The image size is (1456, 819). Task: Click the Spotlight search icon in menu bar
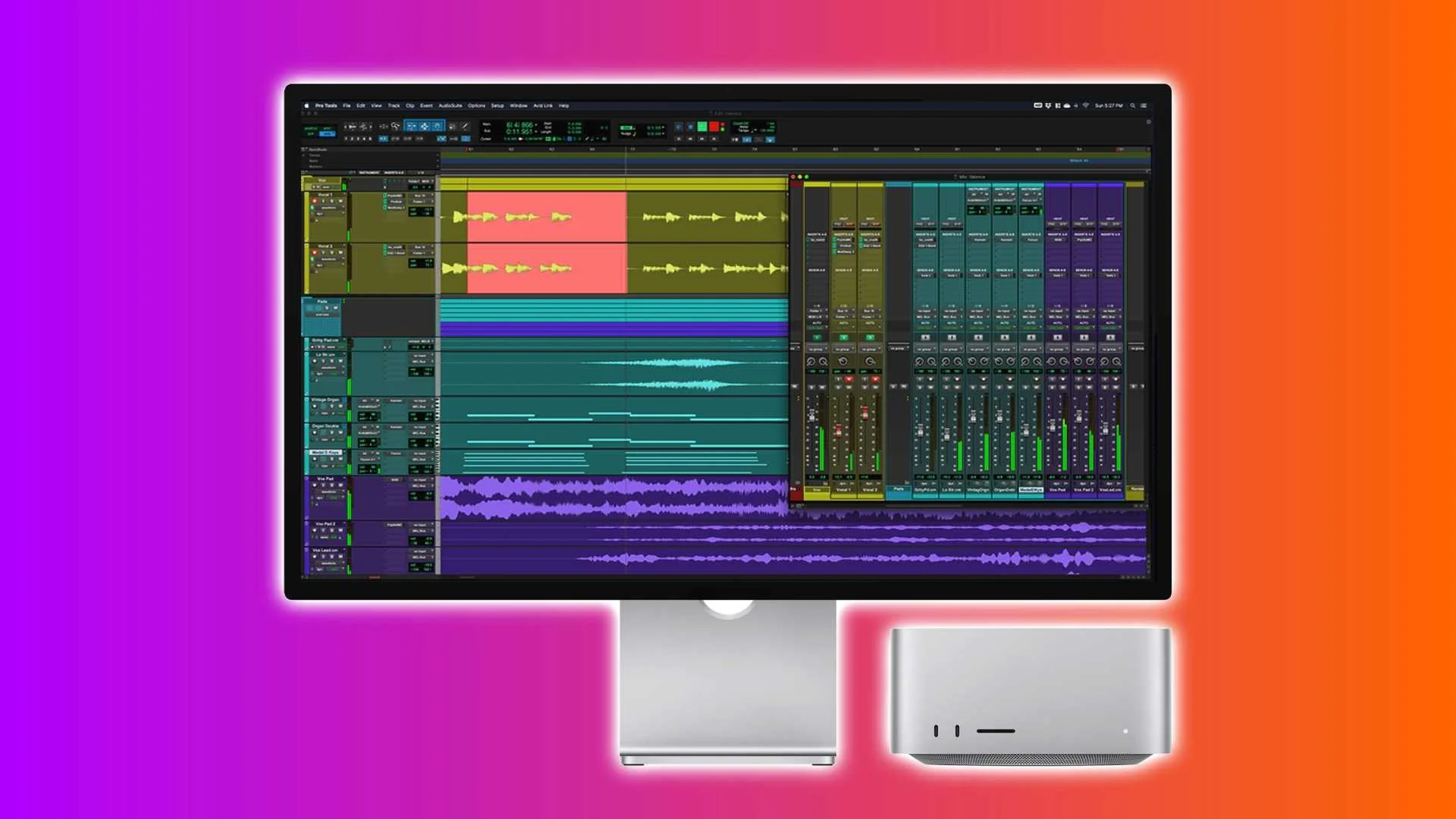point(1133,106)
